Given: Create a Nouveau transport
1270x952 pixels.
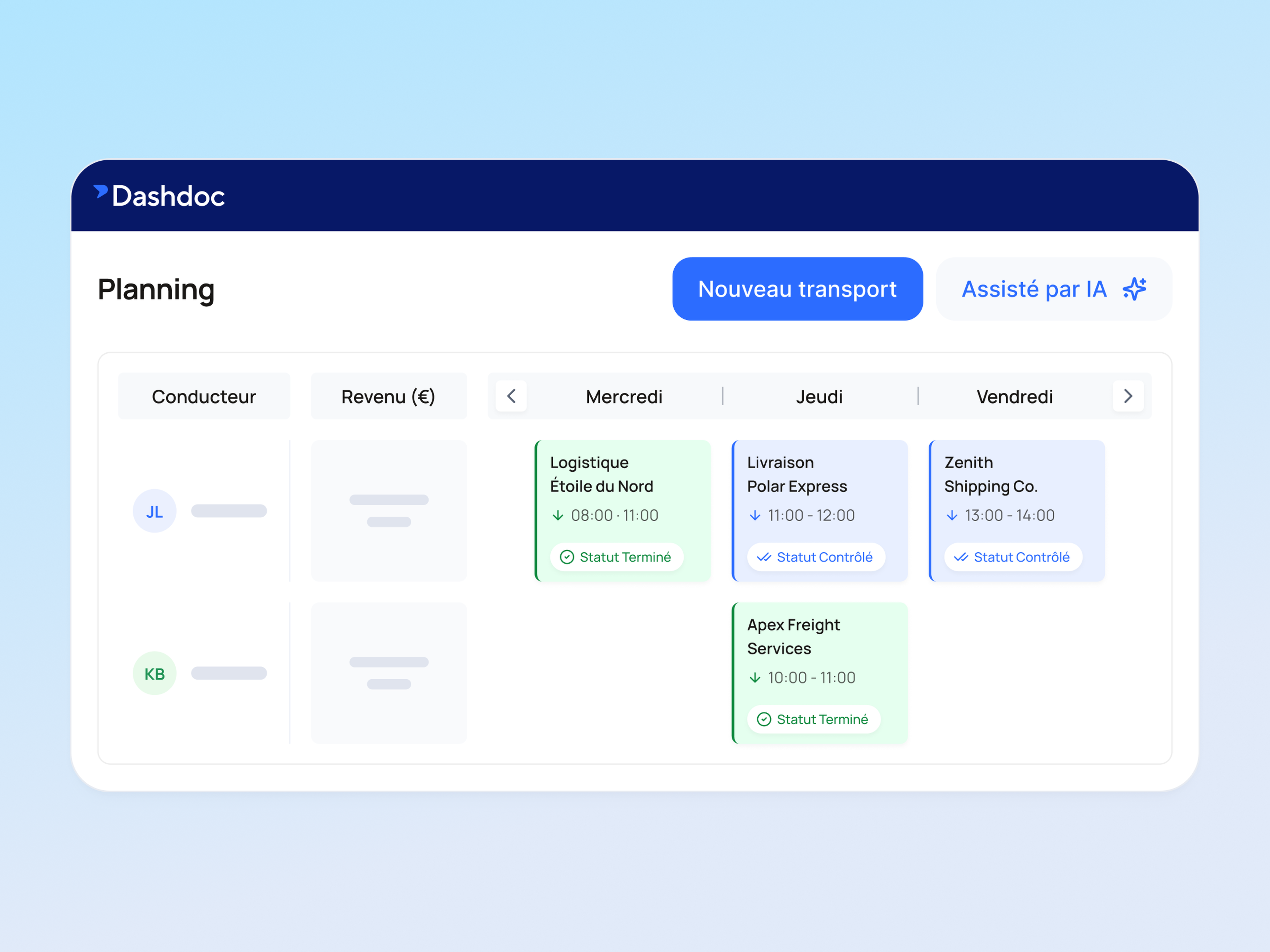Looking at the screenshot, I should coord(797,289).
